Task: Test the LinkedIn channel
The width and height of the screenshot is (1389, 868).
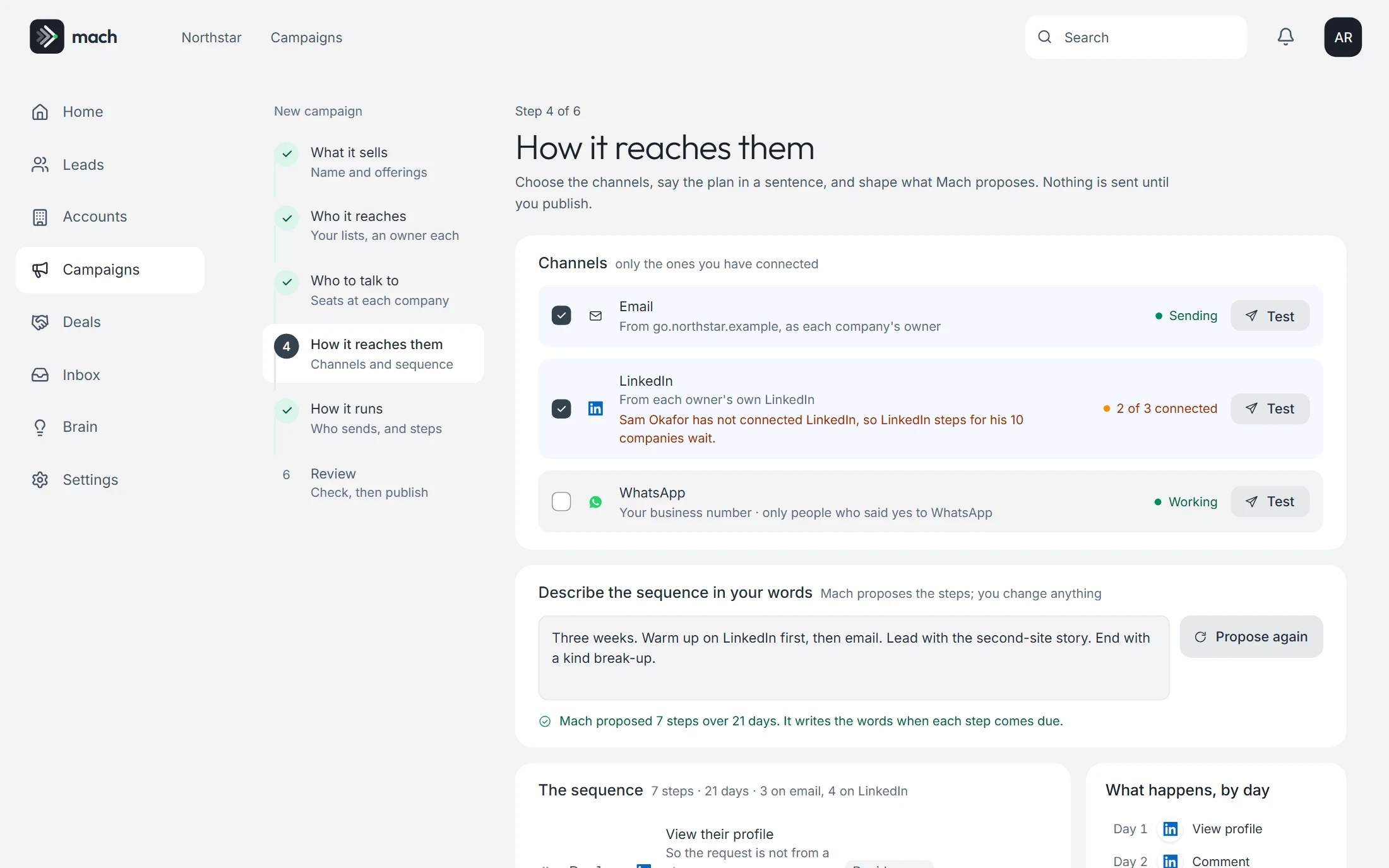Action: tap(1270, 408)
